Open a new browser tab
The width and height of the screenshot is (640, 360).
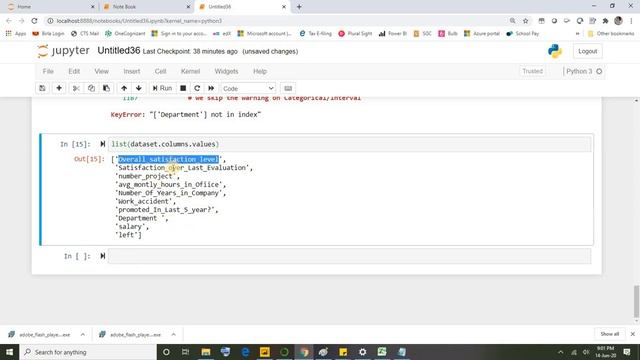[299, 7]
